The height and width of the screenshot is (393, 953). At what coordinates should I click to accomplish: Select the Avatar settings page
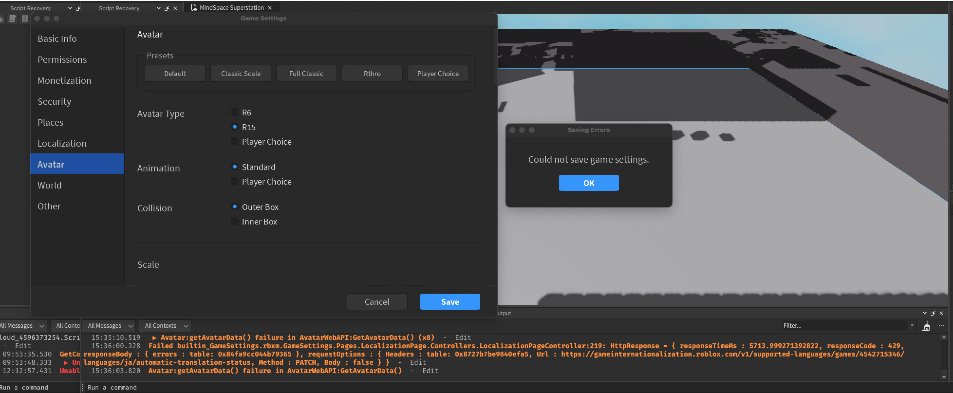coord(77,164)
